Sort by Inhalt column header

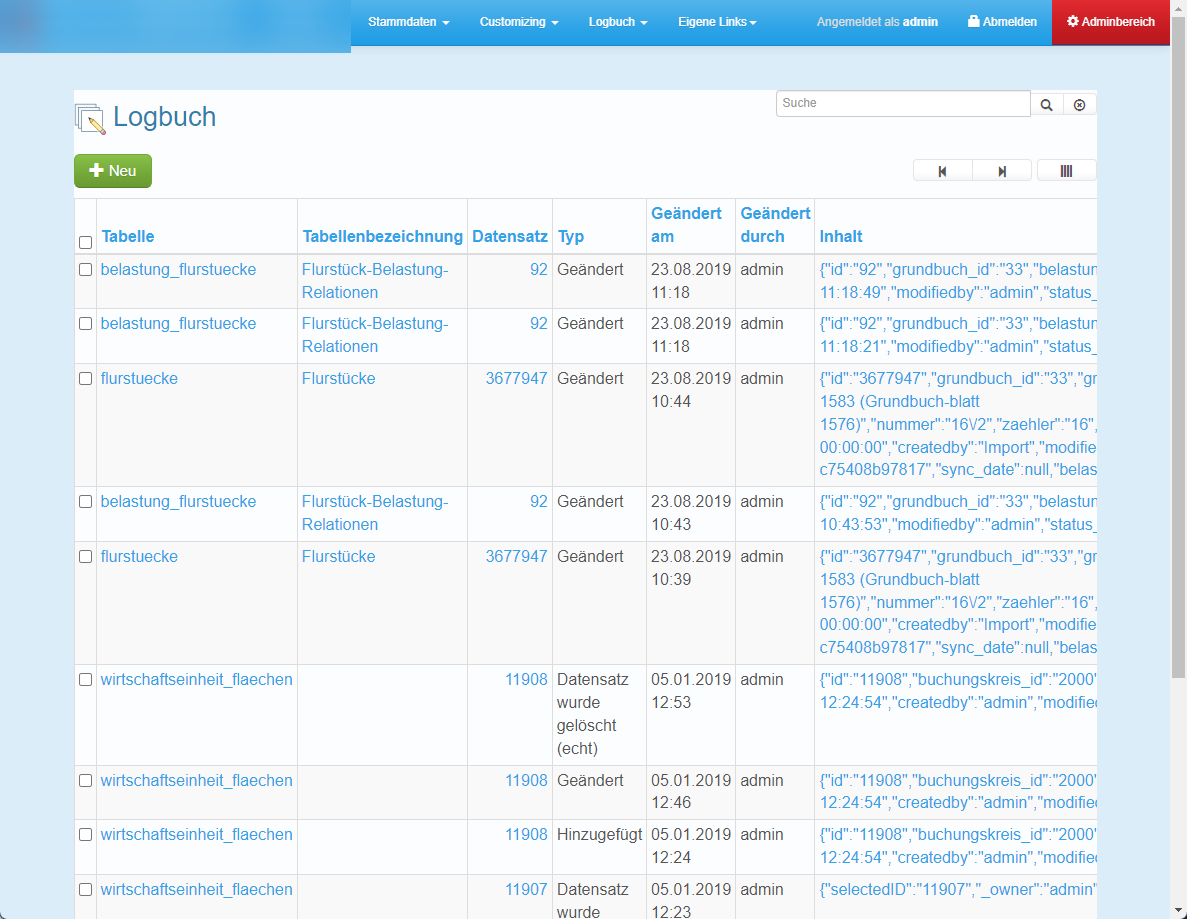point(841,236)
